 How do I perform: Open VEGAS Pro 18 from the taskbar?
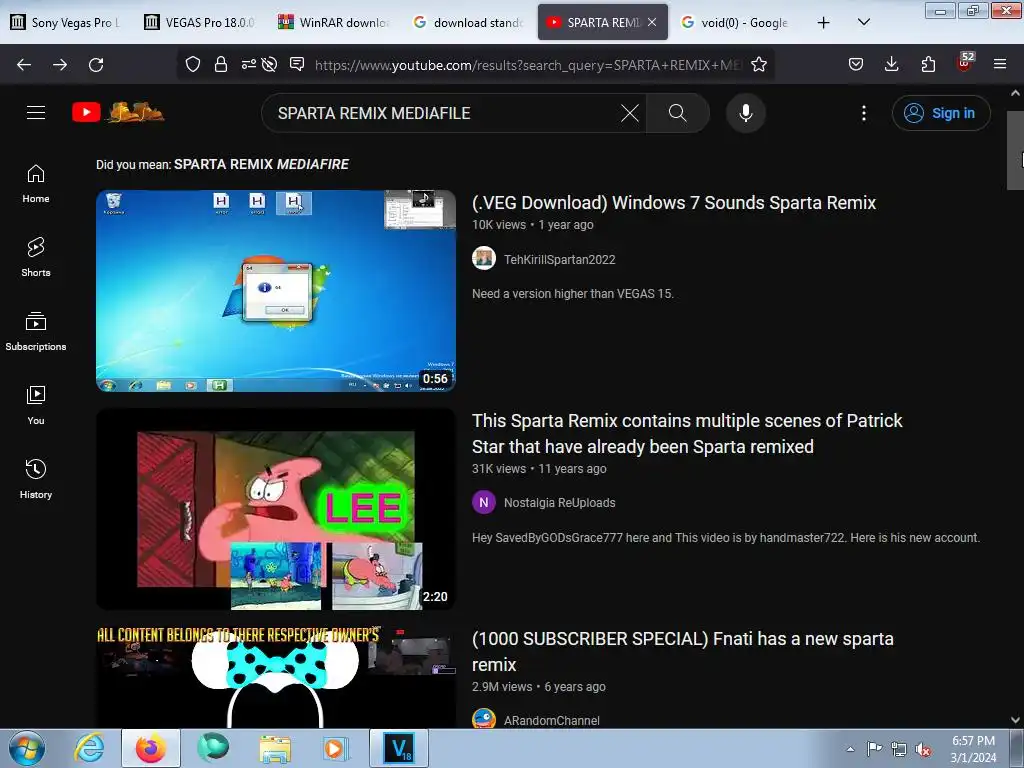point(399,748)
